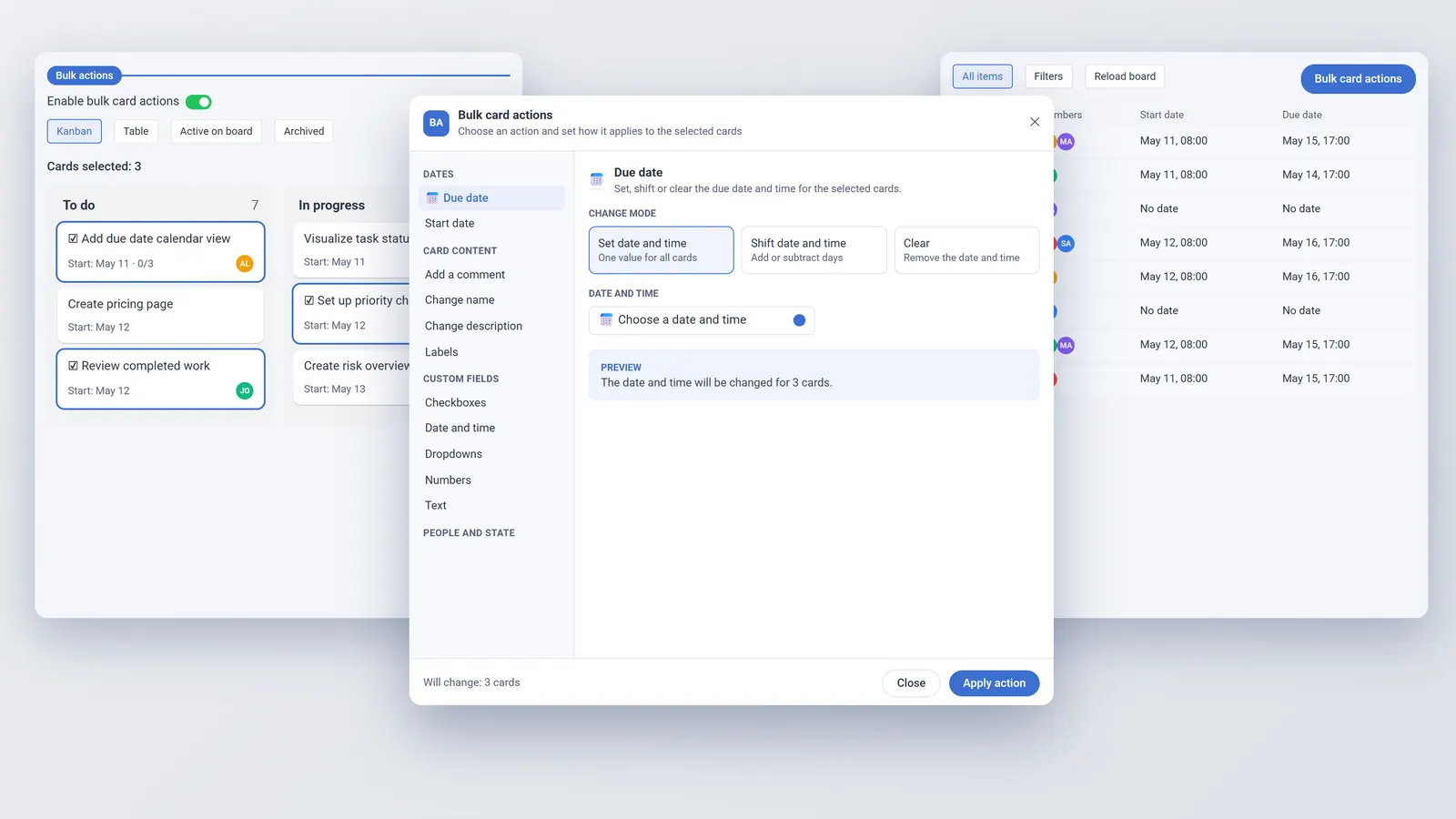Select Numbers under Custom fields
The width and height of the screenshot is (1456, 819).
click(491, 480)
